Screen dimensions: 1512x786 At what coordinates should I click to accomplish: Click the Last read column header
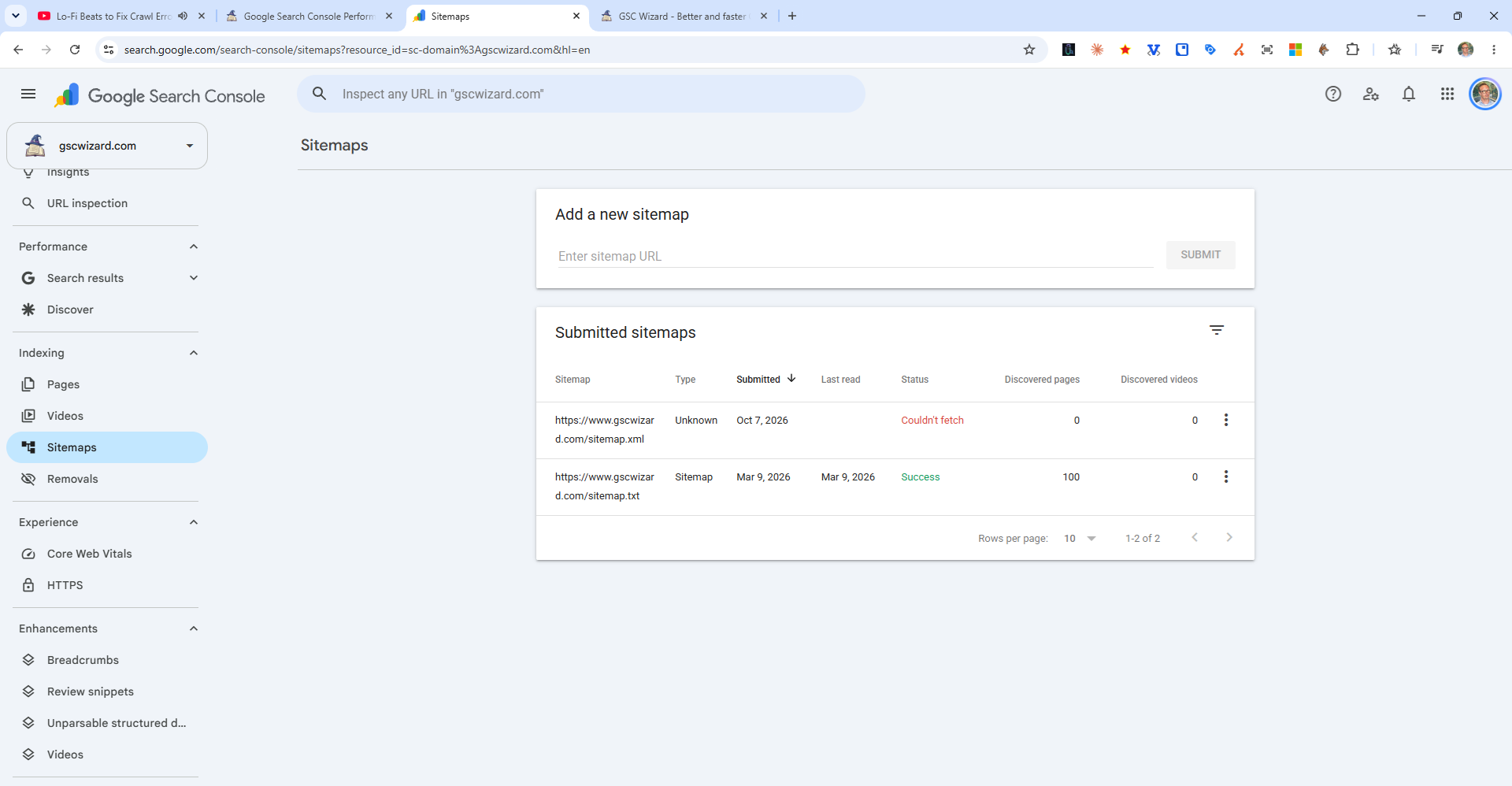click(840, 380)
